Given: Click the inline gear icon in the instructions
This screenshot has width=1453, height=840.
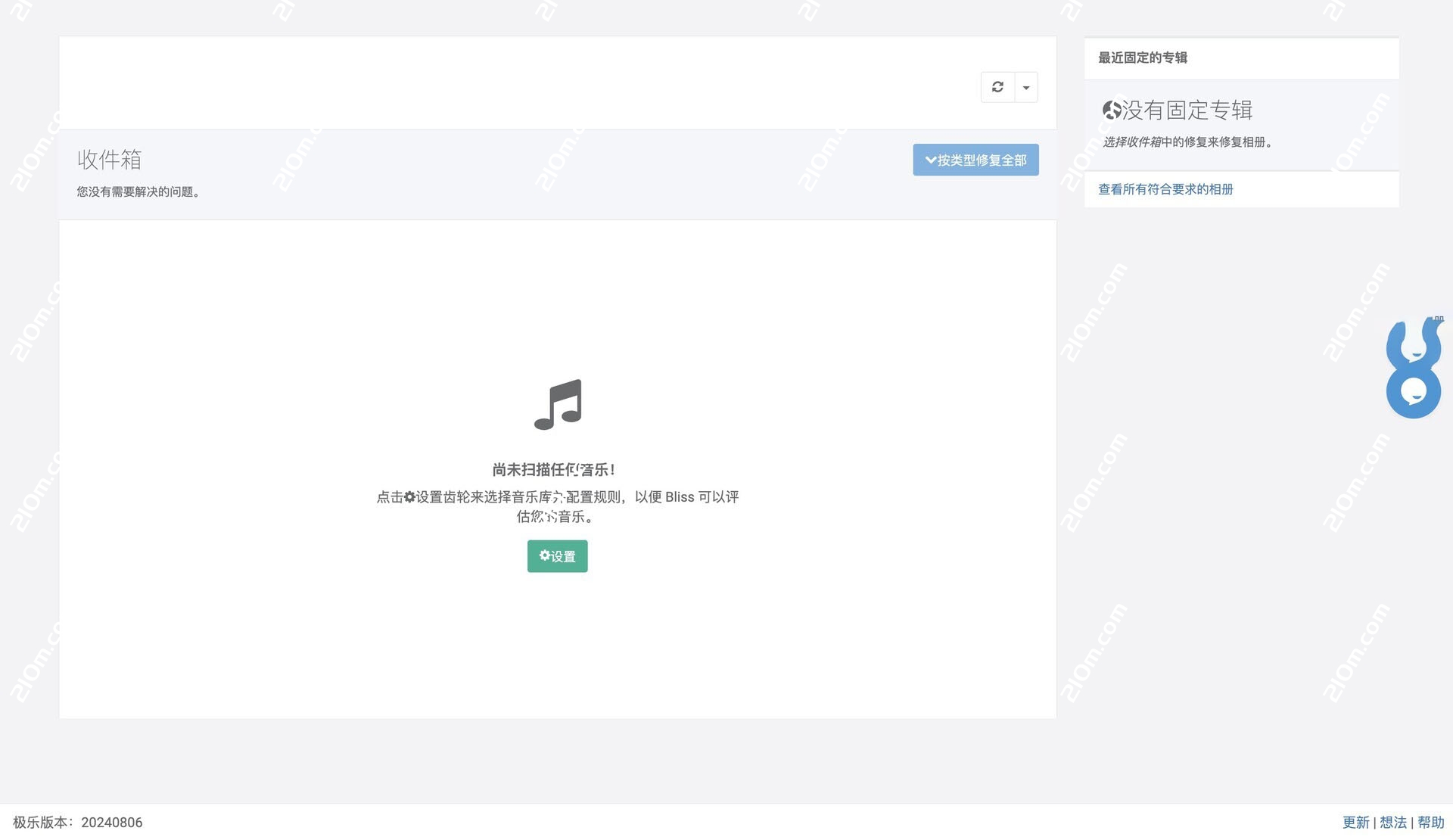Looking at the screenshot, I should (409, 497).
